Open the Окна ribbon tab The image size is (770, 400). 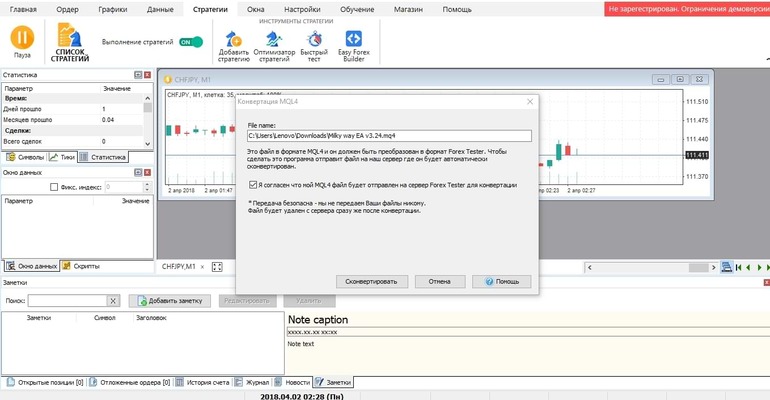click(x=255, y=9)
